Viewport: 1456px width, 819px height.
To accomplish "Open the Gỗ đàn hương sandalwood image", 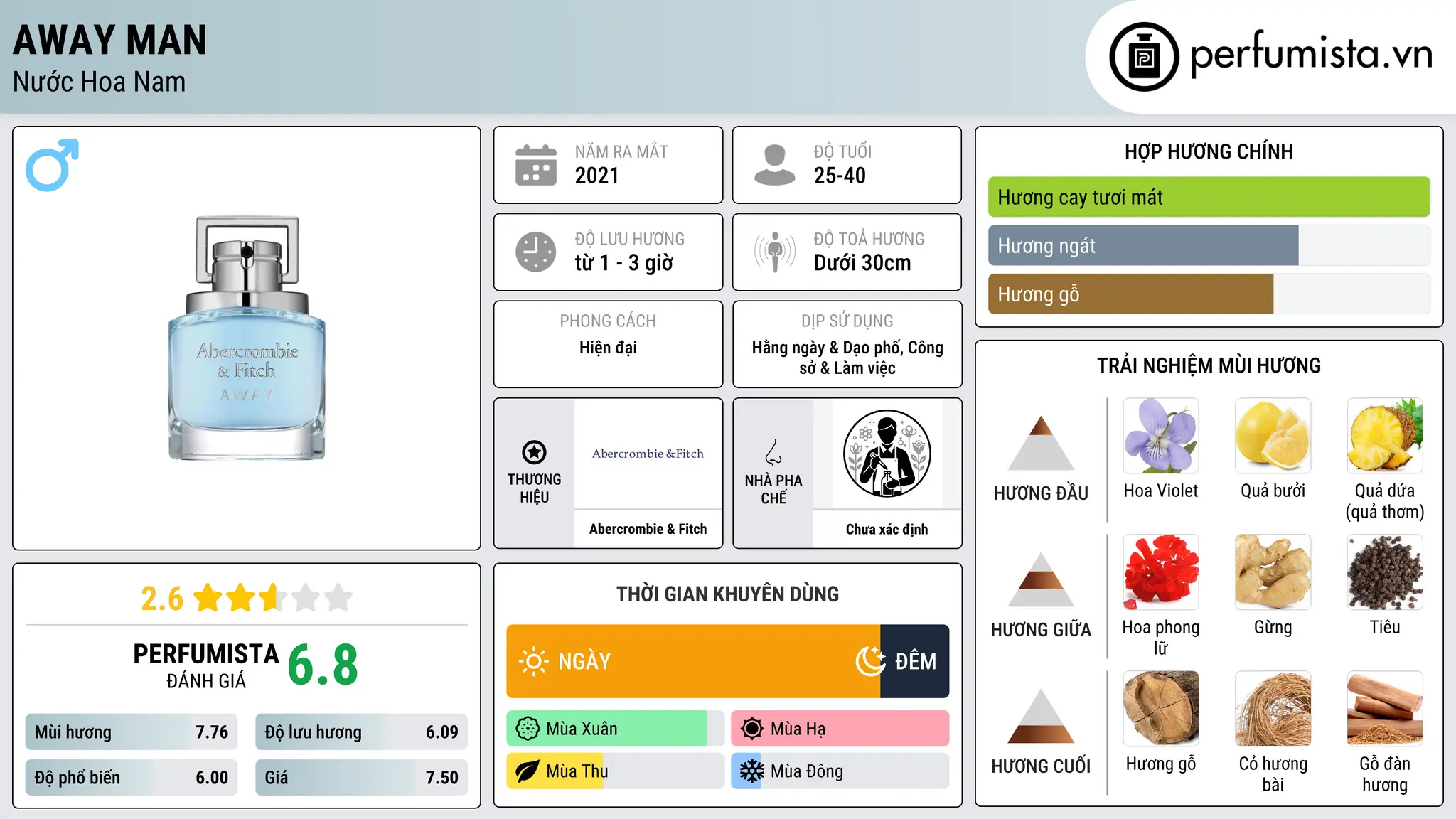I will click(x=1385, y=709).
